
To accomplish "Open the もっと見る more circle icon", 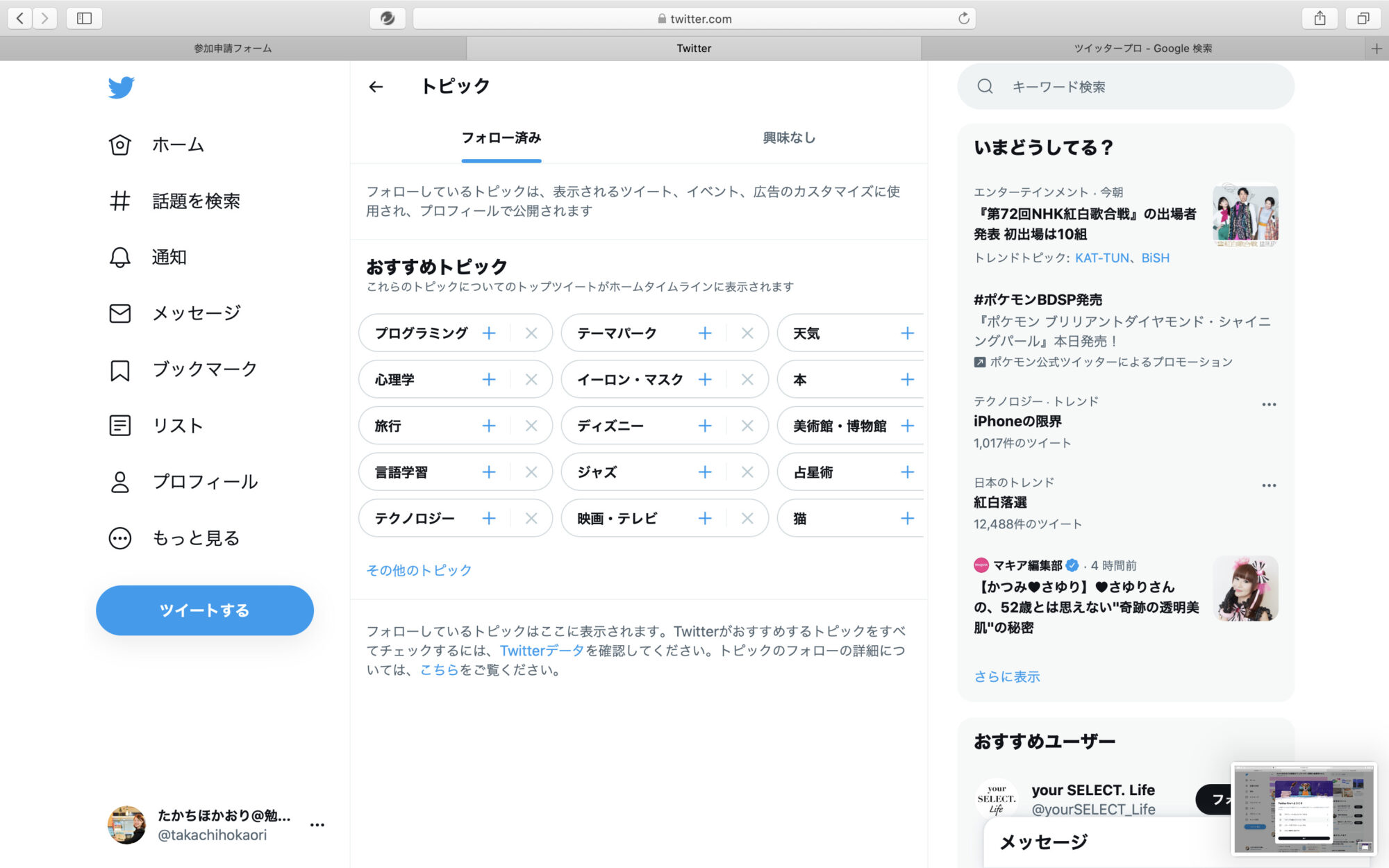I will point(120,537).
